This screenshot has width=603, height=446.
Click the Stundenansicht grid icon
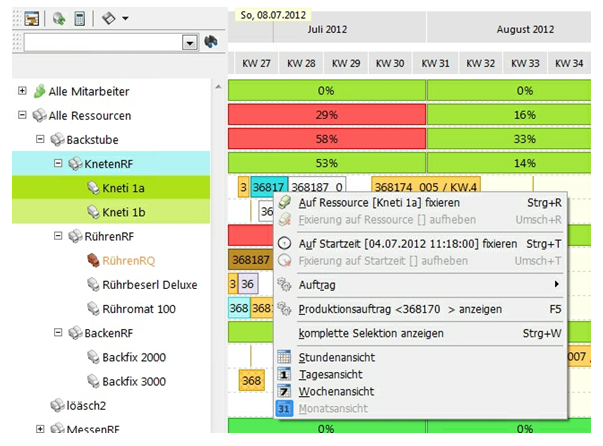283,356
